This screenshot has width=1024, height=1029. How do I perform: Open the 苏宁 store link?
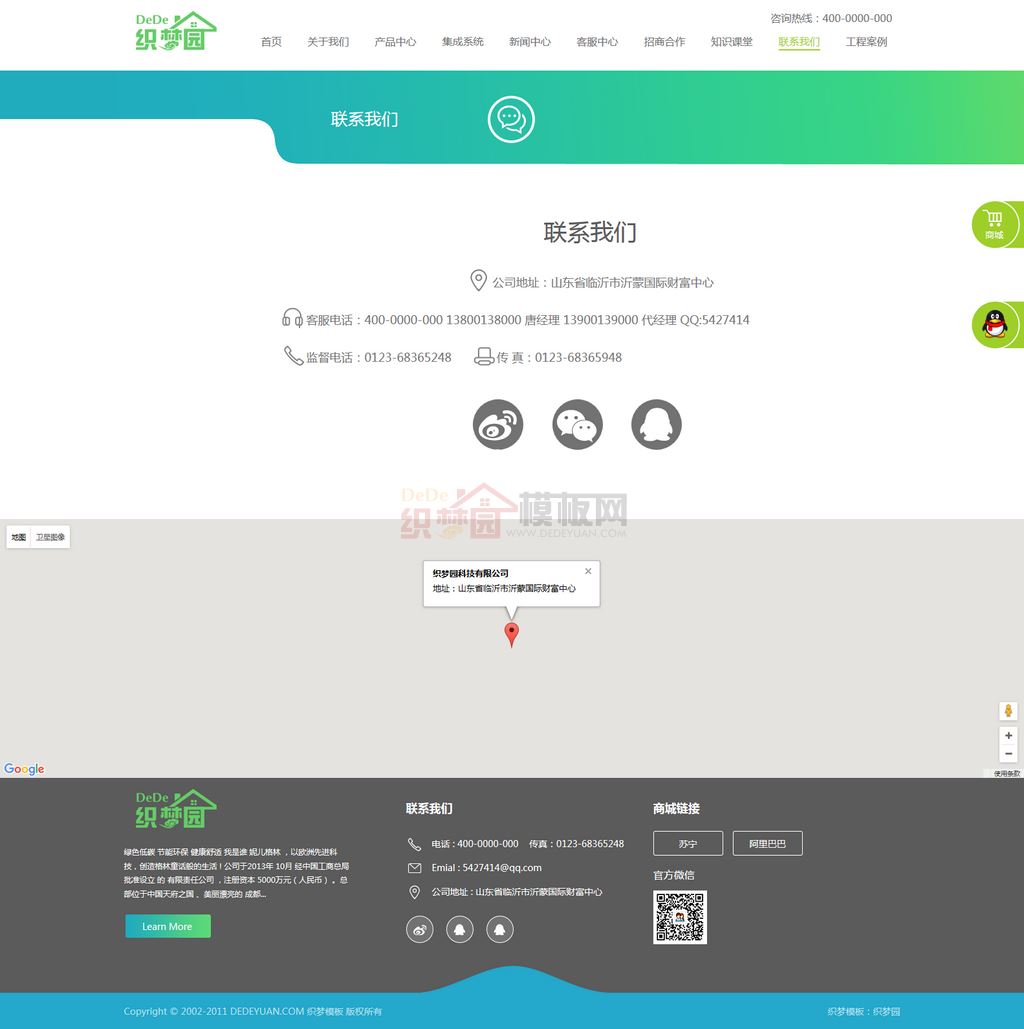click(687, 844)
